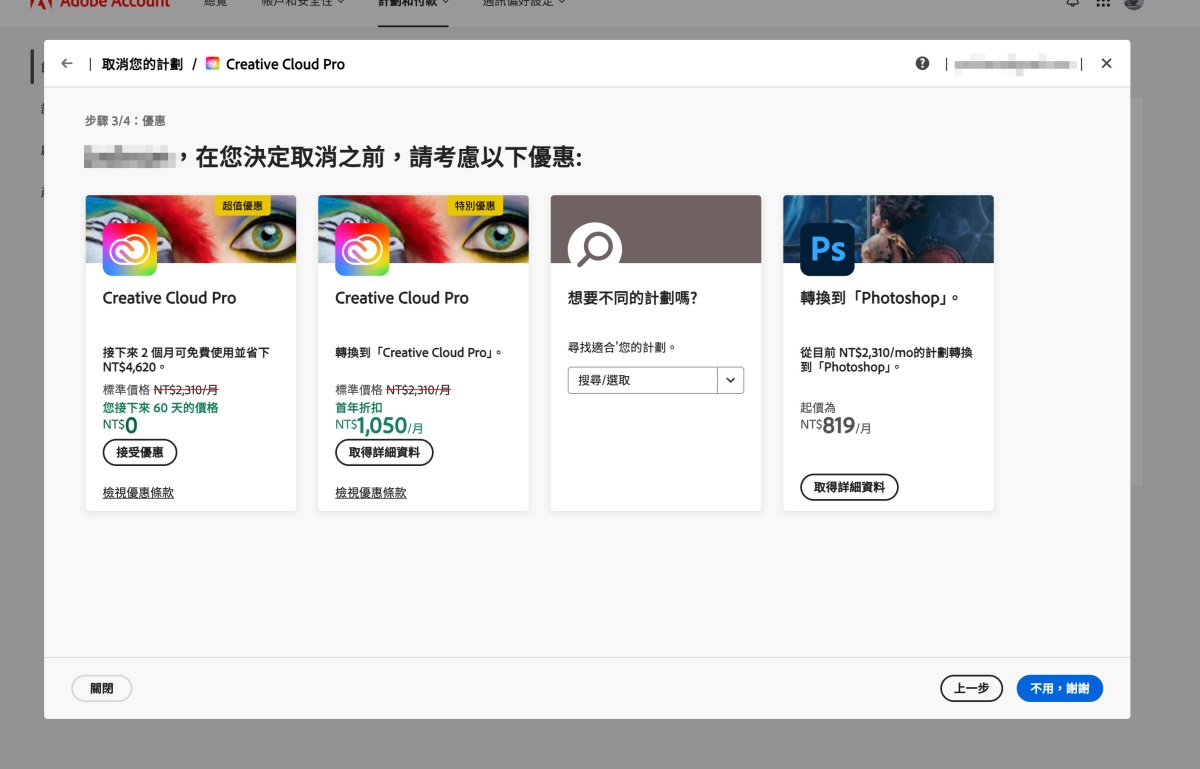Image resolution: width=1200 pixels, height=769 pixels.
Task: Click the 起價為 label
Action: click(818, 408)
